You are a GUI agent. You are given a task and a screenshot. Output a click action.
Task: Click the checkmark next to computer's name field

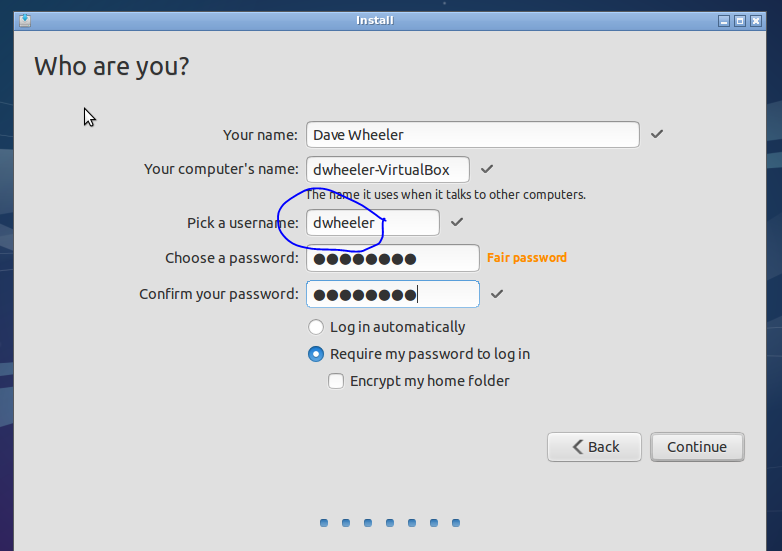(487, 169)
